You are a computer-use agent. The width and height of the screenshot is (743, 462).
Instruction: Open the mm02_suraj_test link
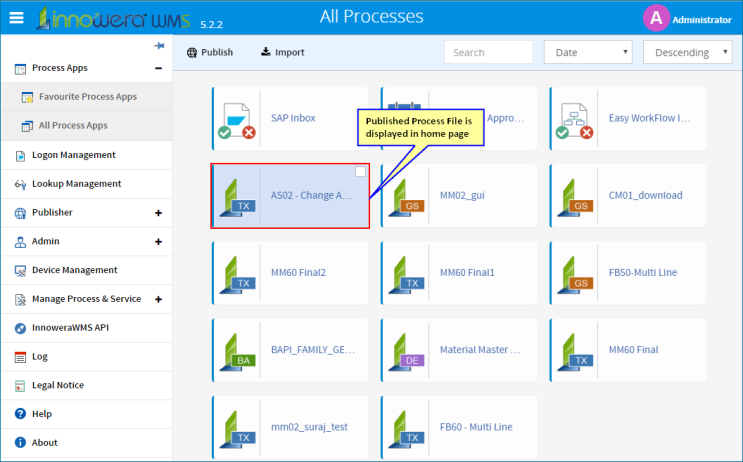pos(309,427)
